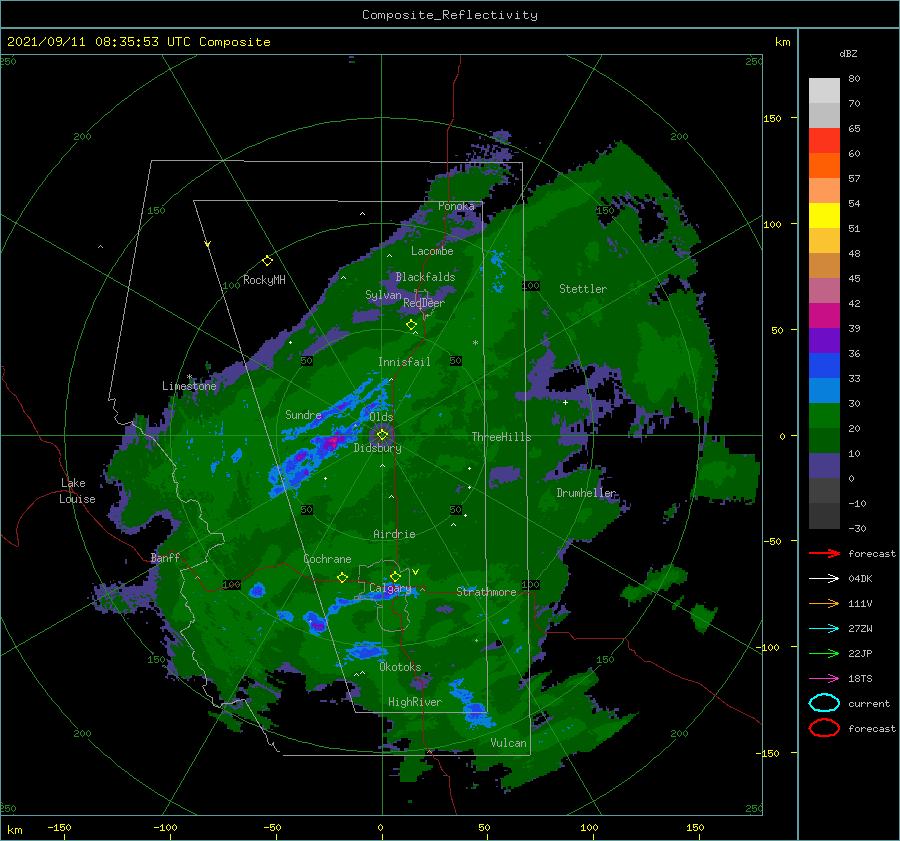Select the orange 57-60 dBZ color swatch
Viewport: 900px width, 841px height.
[824, 166]
